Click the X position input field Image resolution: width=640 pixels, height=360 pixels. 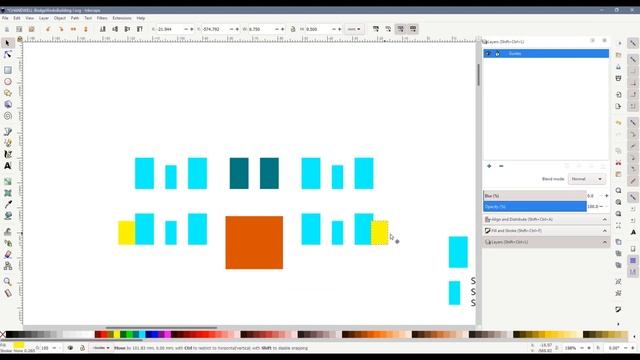170,29
